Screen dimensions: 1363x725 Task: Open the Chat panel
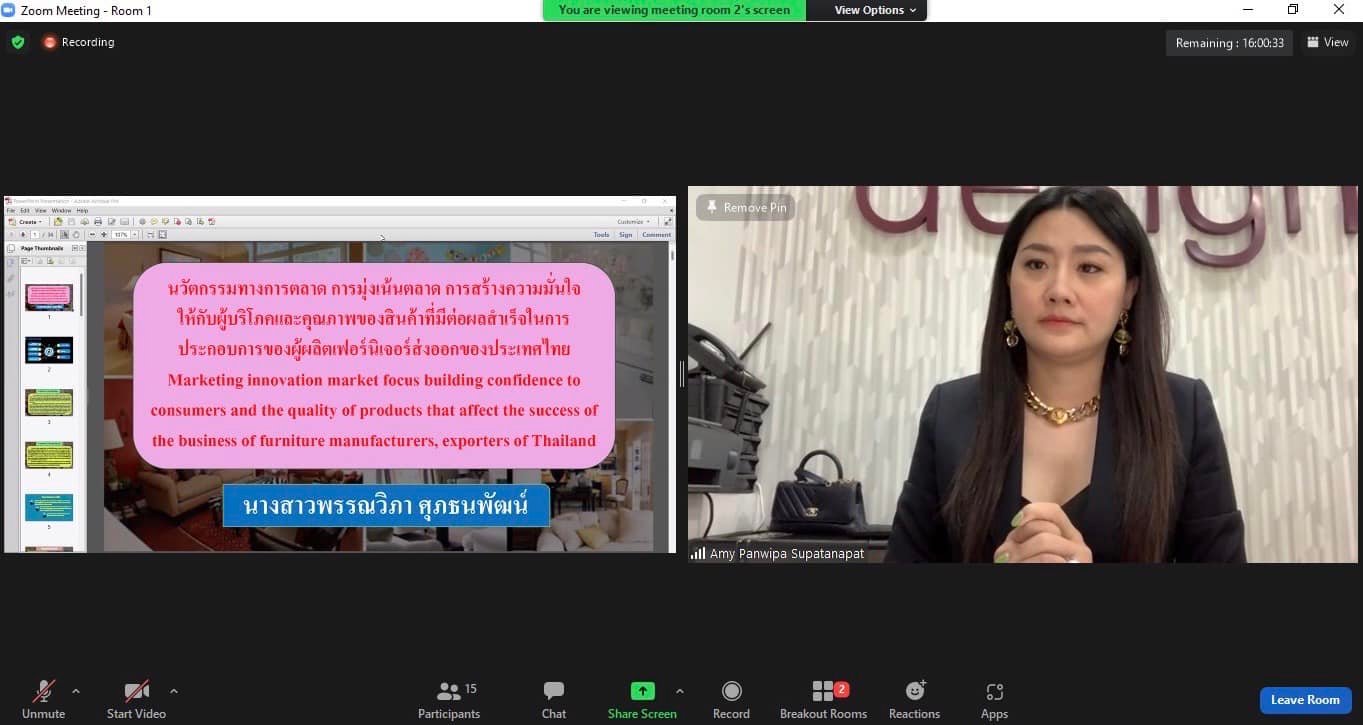(x=554, y=699)
